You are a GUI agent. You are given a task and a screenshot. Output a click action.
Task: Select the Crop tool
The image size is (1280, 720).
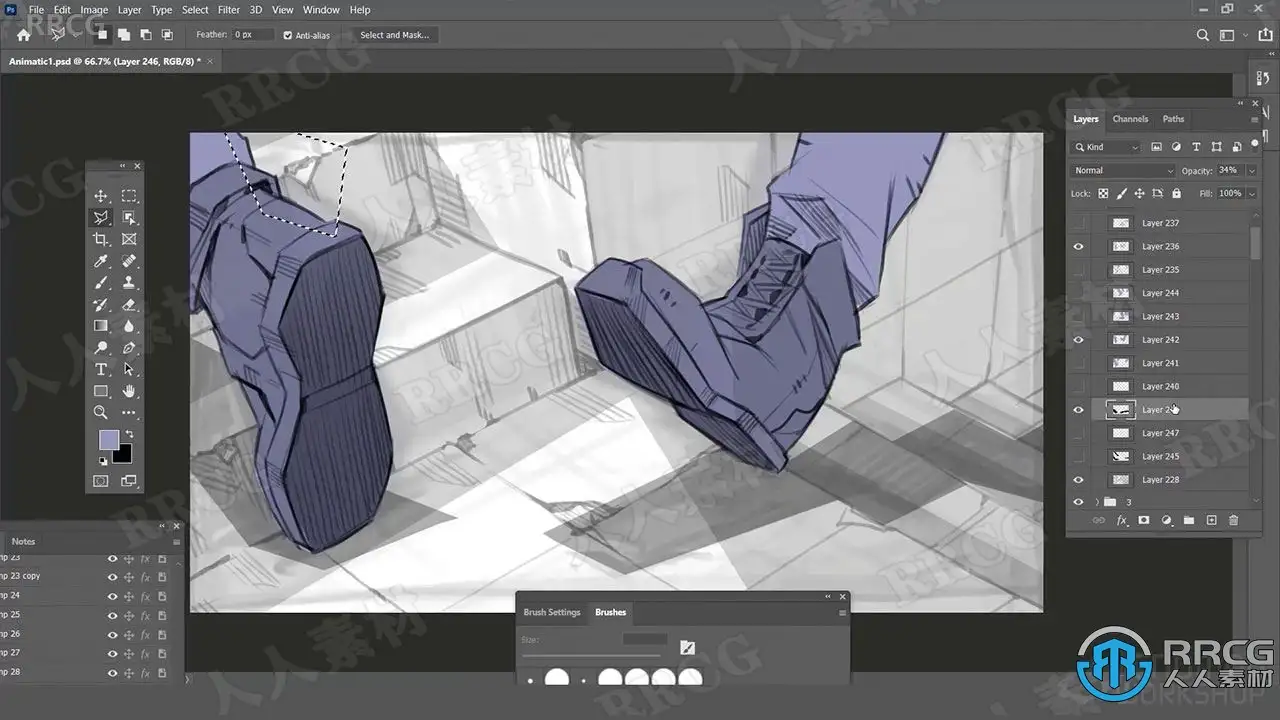pyautogui.click(x=101, y=240)
